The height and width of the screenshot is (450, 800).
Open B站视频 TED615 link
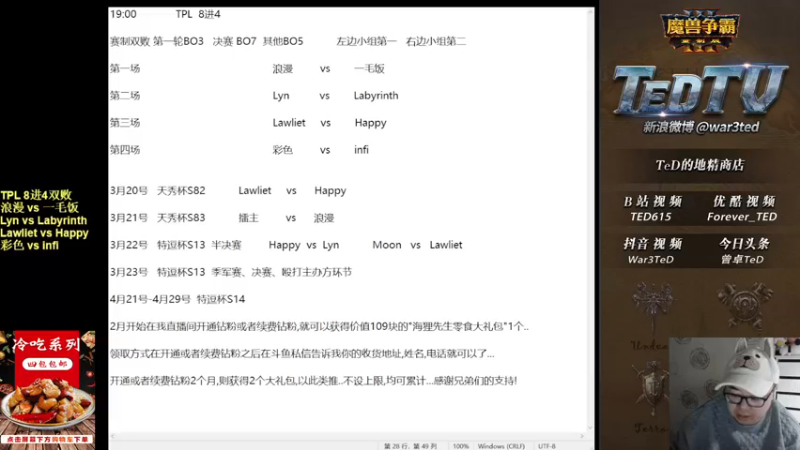pos(652,208)
